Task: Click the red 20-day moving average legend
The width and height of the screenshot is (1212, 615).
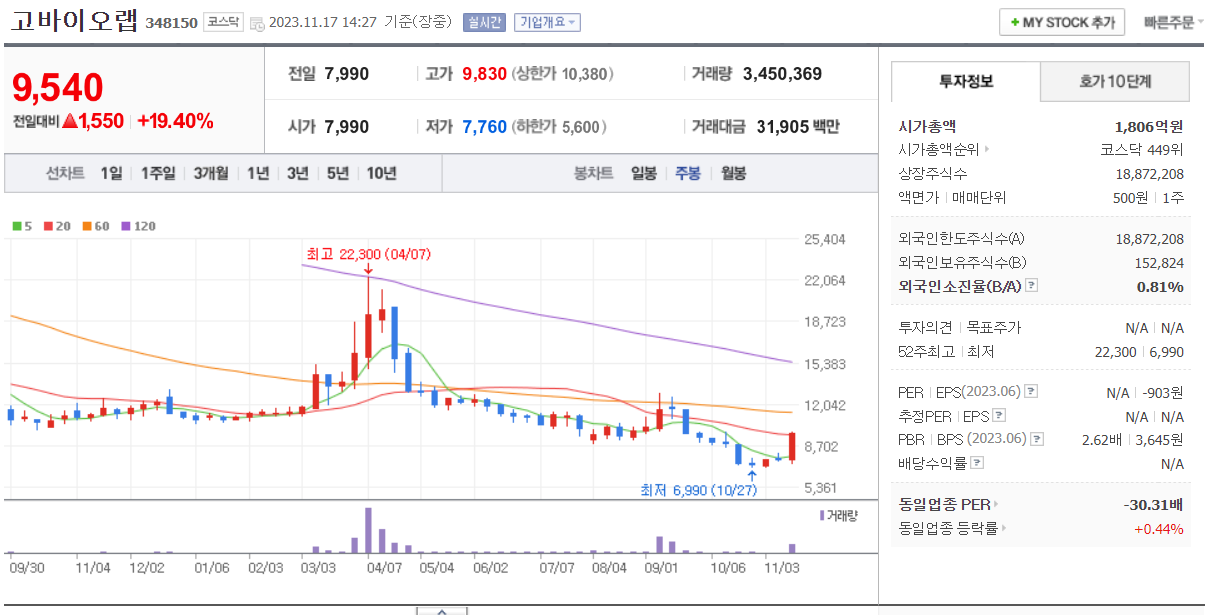Action: tap(55, 226)
